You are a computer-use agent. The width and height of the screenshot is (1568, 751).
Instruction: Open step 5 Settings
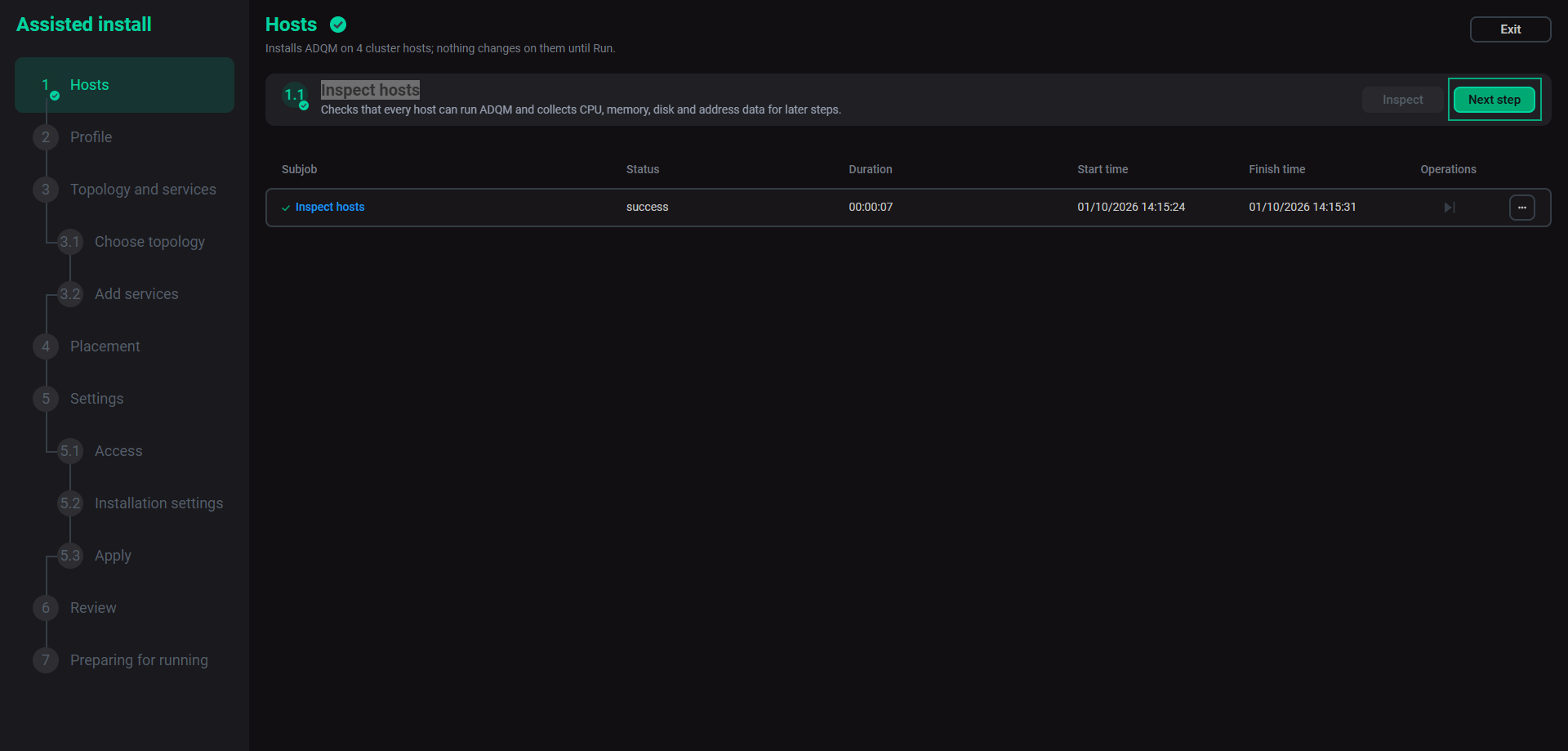tap(96, 399)
